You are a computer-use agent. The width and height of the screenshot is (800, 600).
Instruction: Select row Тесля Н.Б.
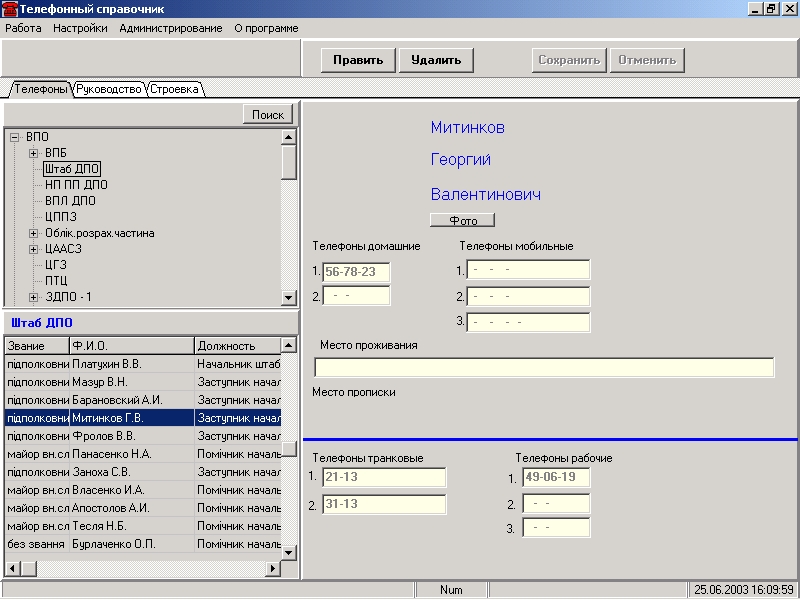coord(143,526)
